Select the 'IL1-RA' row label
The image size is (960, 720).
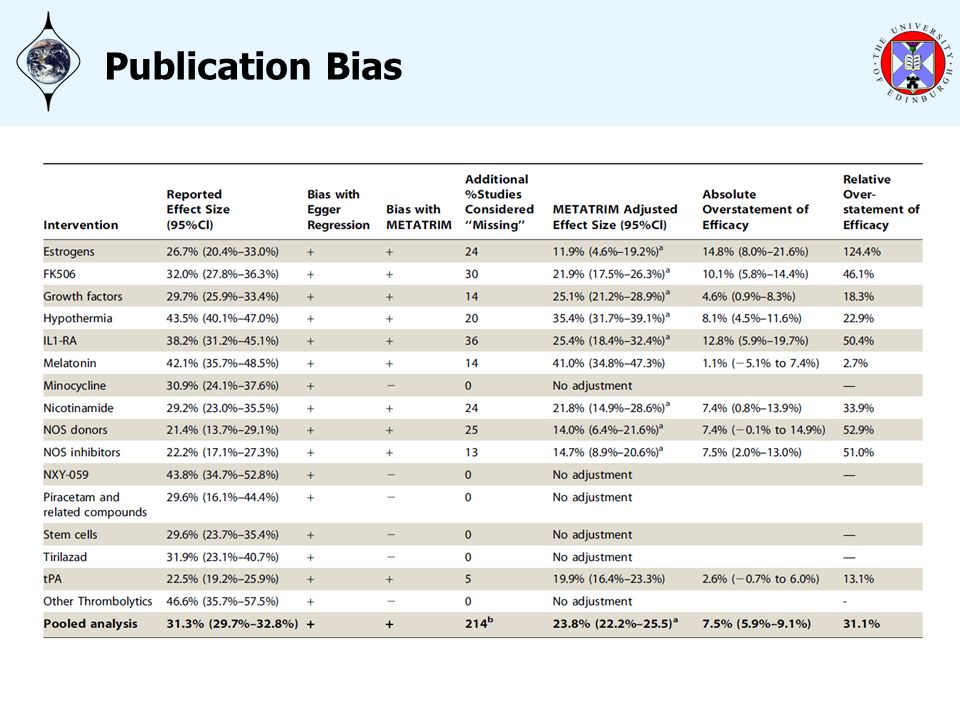(60, 340)
